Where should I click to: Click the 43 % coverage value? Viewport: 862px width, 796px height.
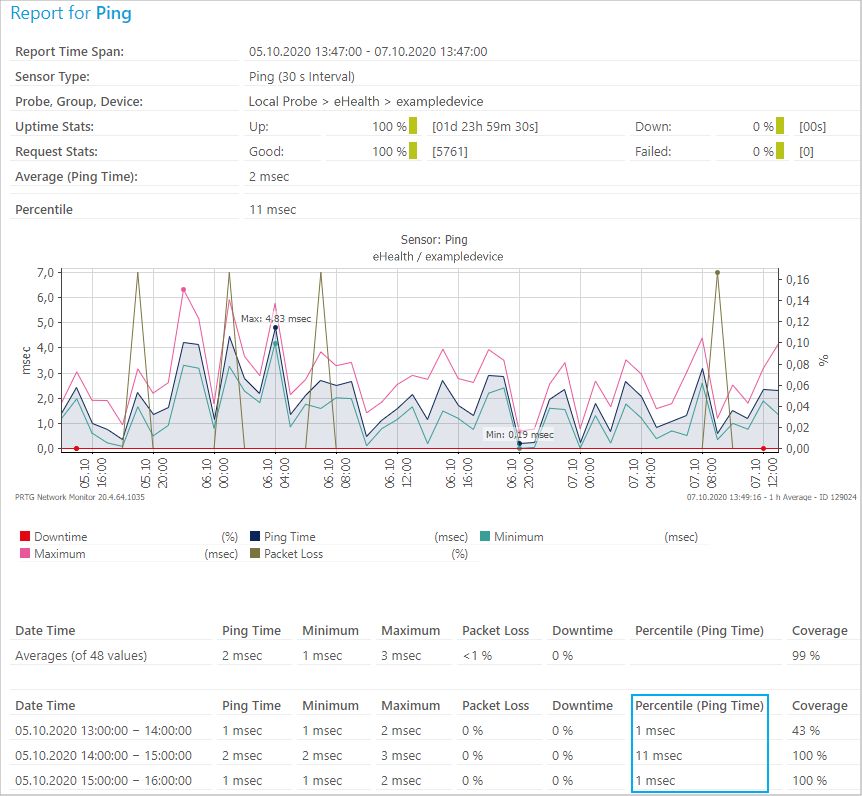pyautogui.click(x=806, y=731)
